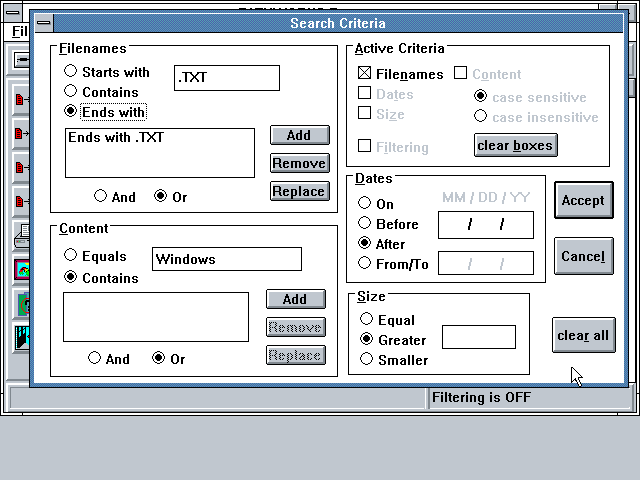Screen dimensions: 640x480
Task: Add the filename criterion to the list
Action: point(300,135)
